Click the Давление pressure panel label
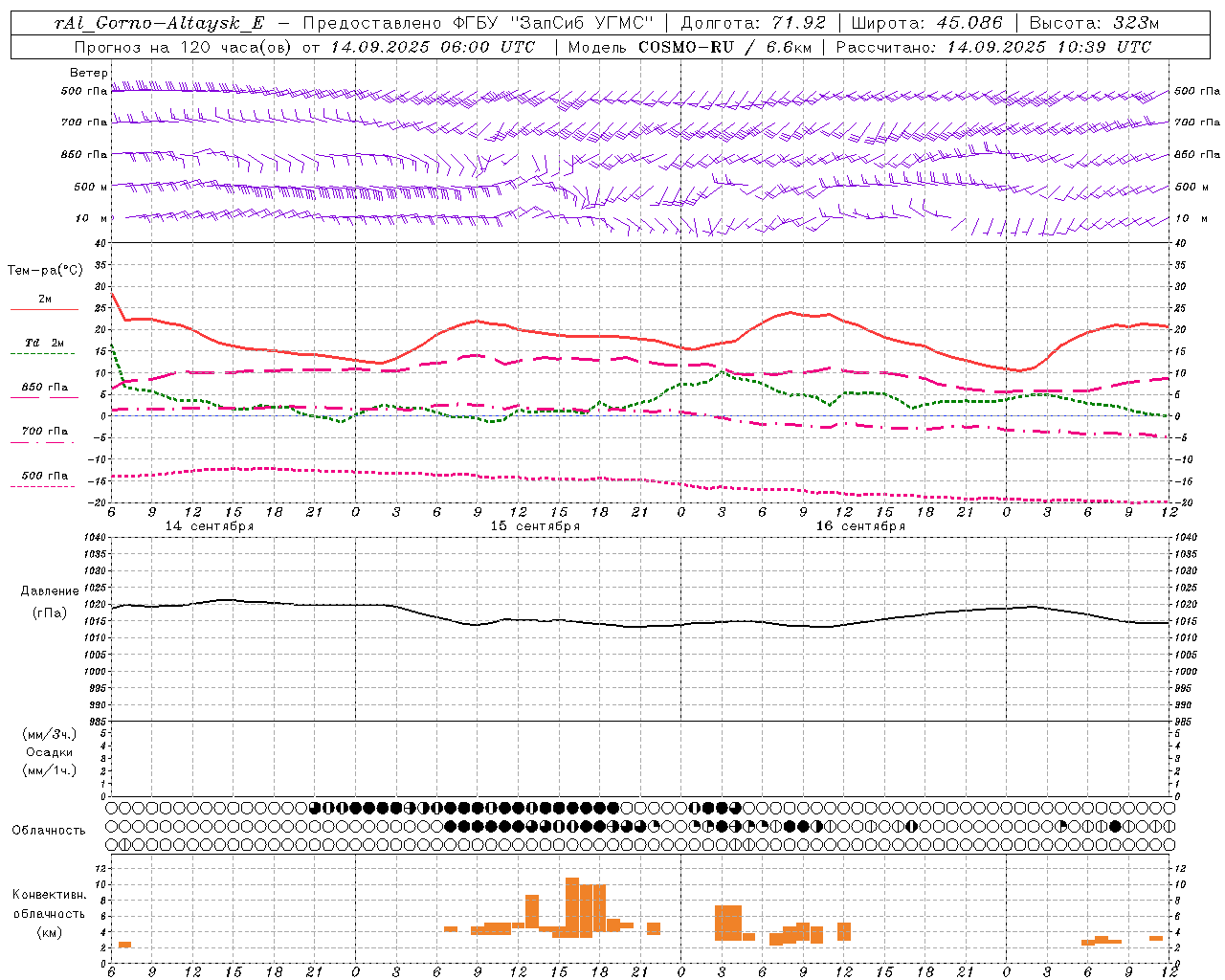 pyautogui.click(x=50, y=591)
